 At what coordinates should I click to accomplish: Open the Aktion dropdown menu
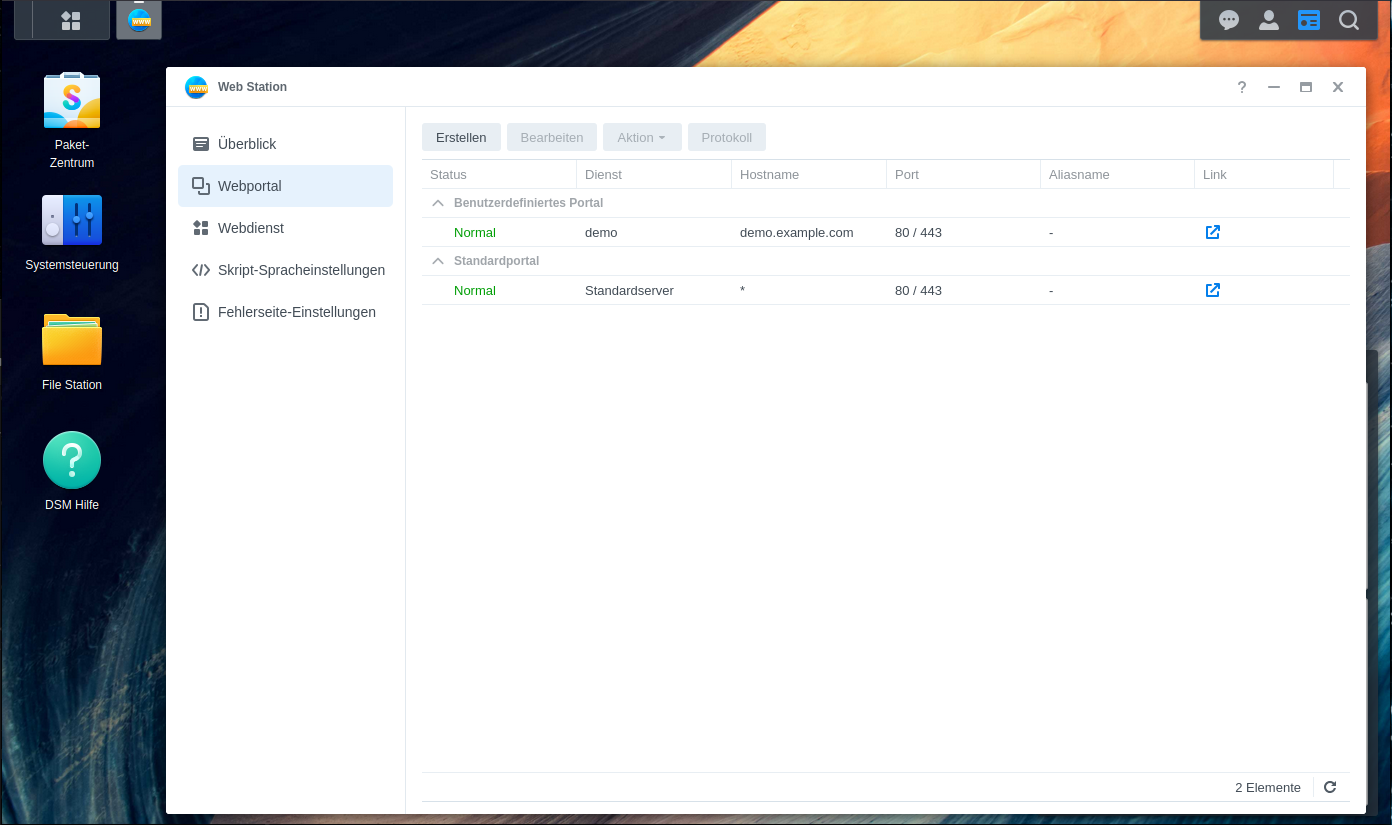641,137
